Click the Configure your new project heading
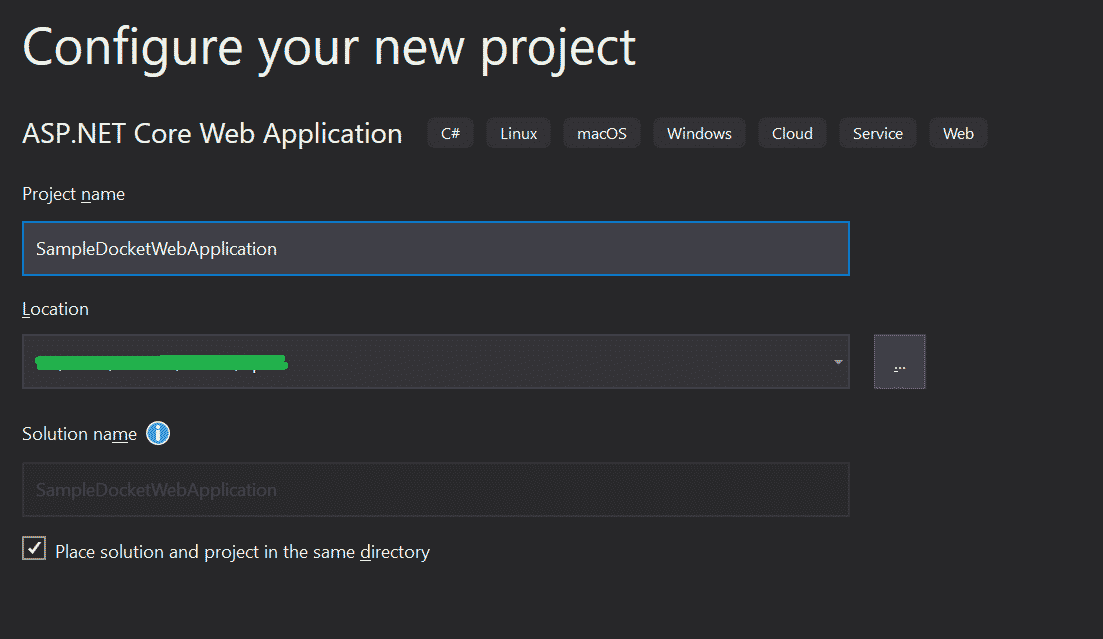This screenshot has height=639, width=1103. (x=328, y=46)
